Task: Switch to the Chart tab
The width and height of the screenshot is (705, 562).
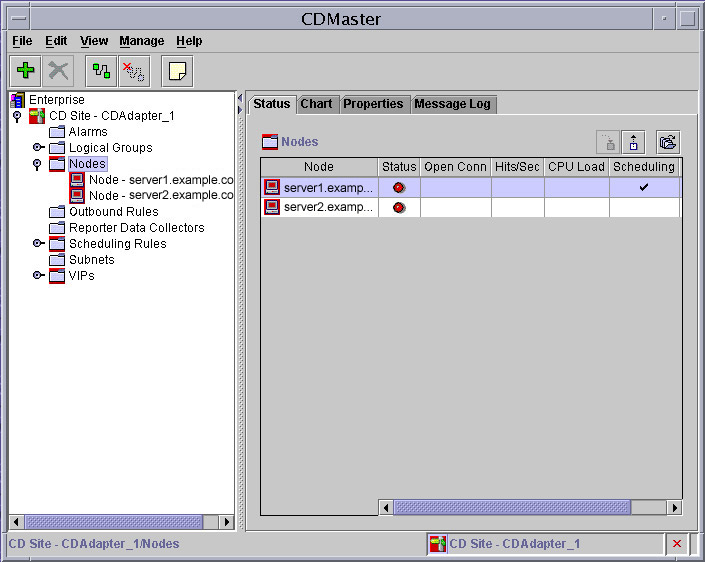Action: coord(317,104)
